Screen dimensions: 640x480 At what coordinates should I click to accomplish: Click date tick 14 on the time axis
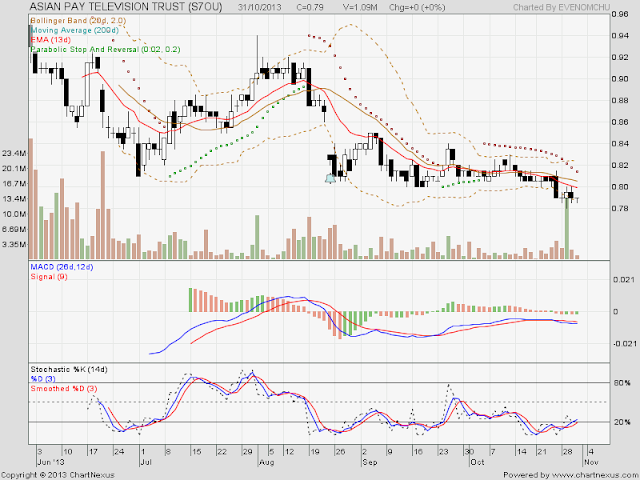click(521, 452)
